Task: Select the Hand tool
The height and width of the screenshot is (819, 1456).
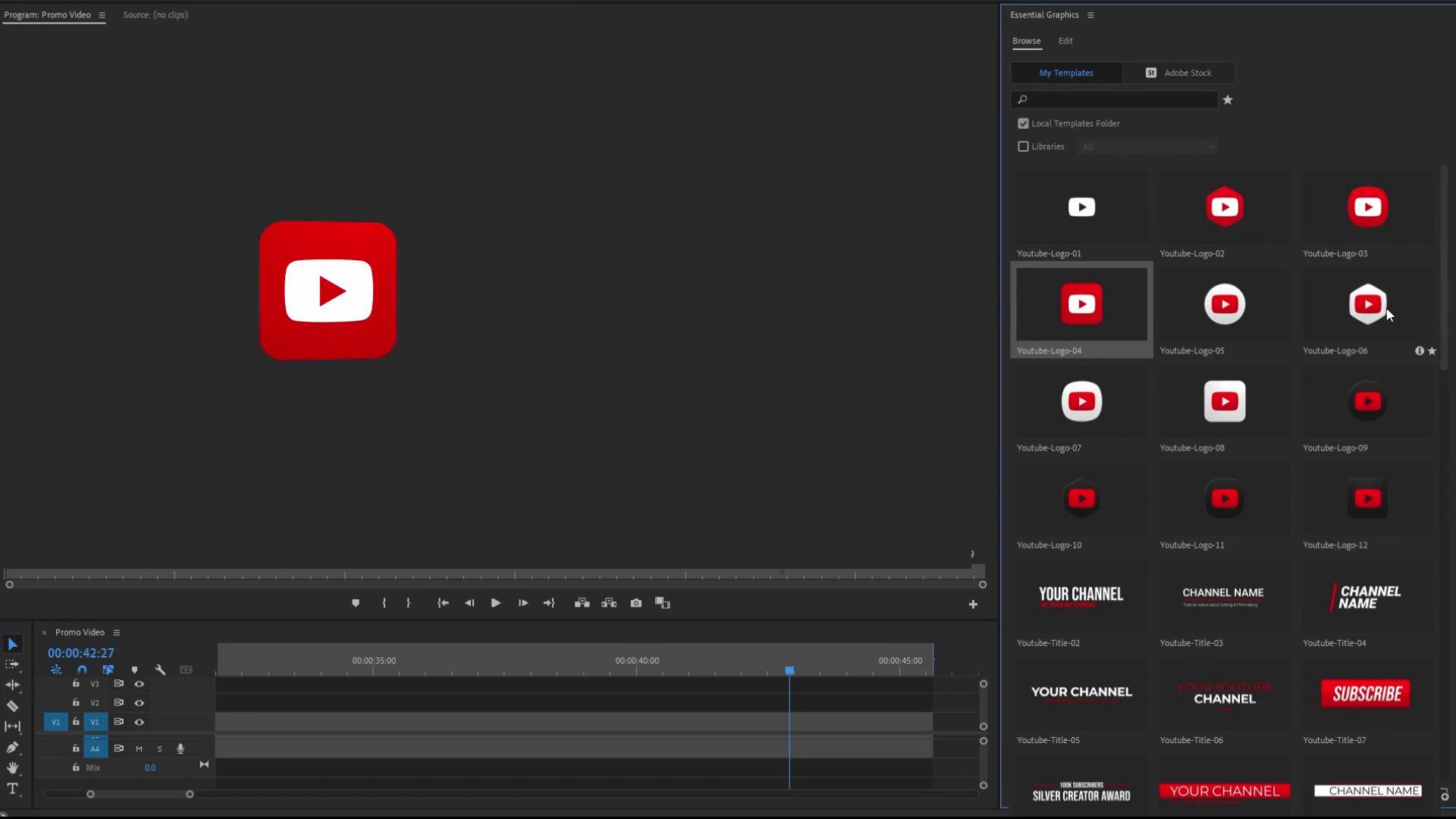Action: pos(13,768)
